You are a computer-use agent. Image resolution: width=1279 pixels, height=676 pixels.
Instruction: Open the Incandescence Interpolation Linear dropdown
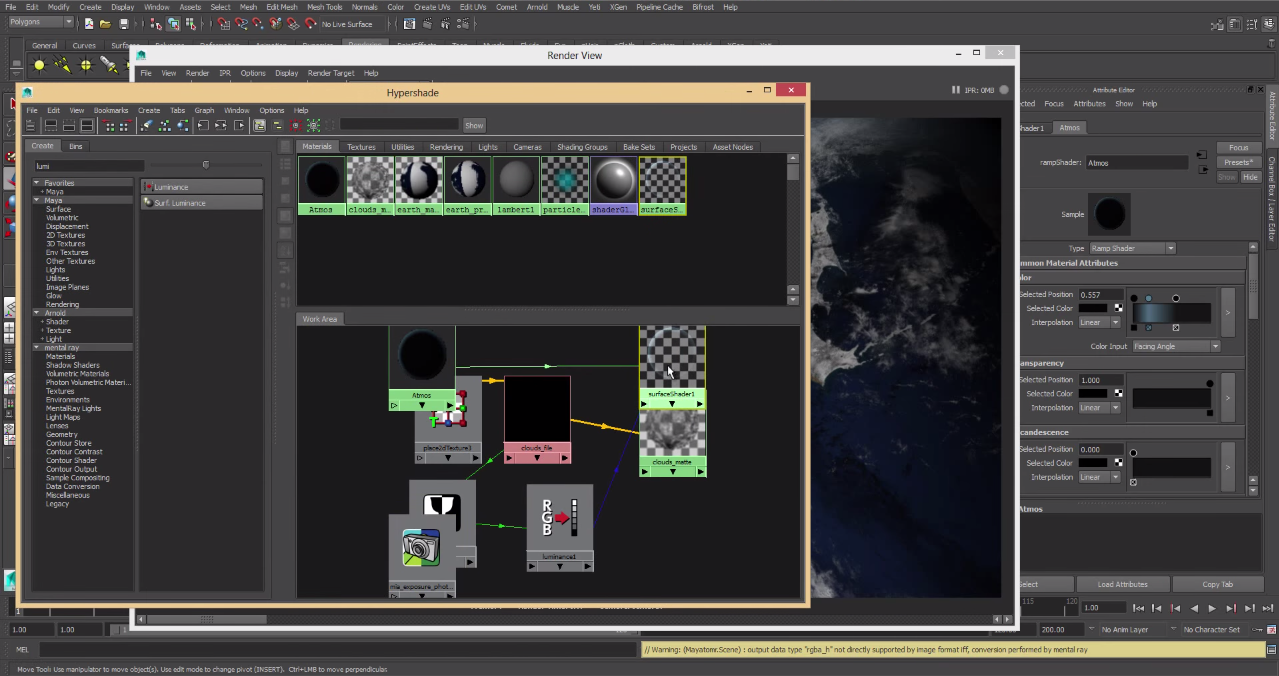pos(1099,477)
